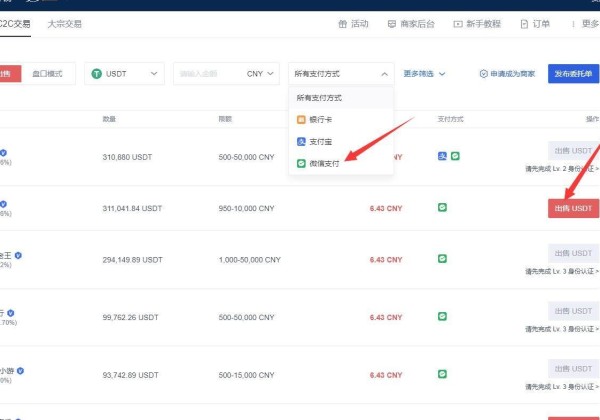Click 请先完成 Lv.2 身份认证 link
The width and height of the screenshot is (600, 420).
pyautogui.click(x=562, y=169)
